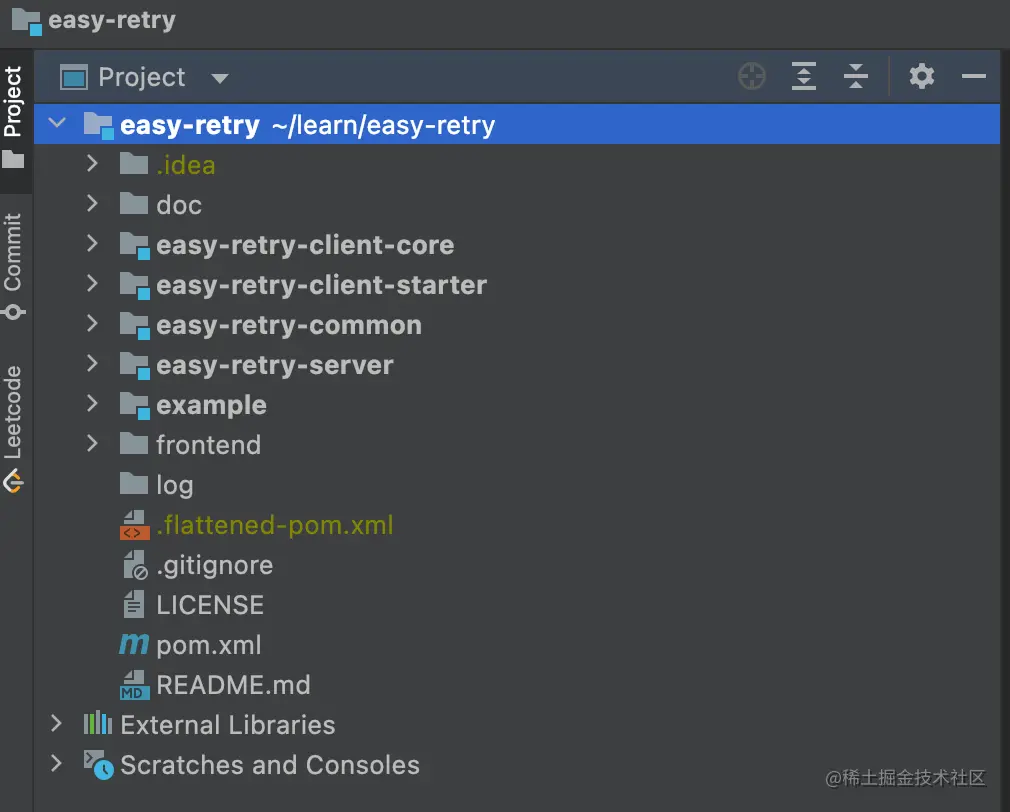The height and width of the screenshot is (812, 1010).
Task: Click the Project view label in panel header
Action: (x=142, y=77)
